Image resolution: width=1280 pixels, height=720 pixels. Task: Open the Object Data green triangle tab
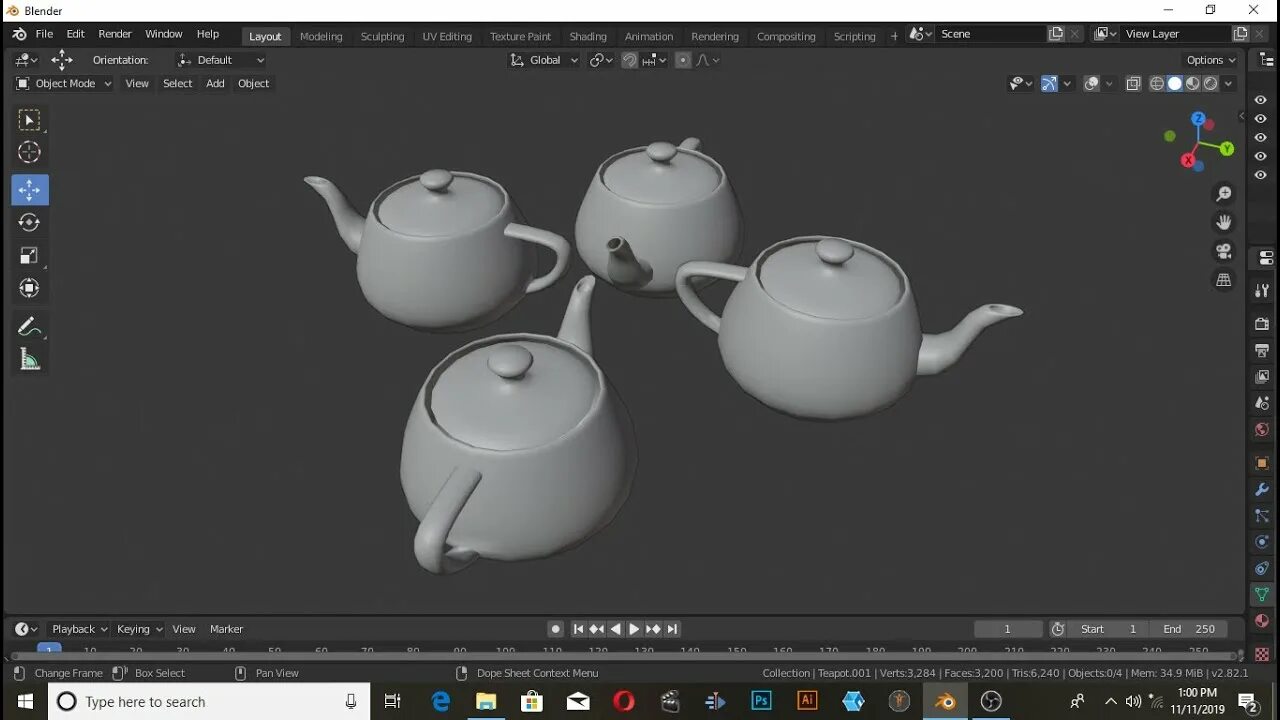(1262, 595)
